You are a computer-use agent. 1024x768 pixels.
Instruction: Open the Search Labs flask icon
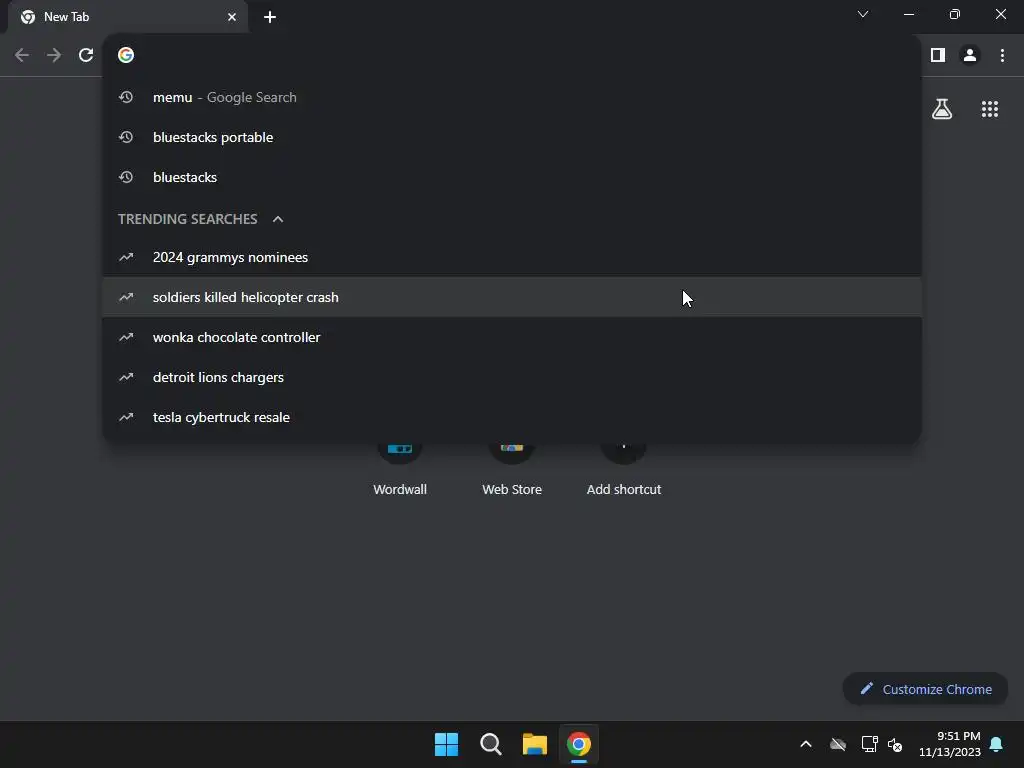click(x=942, y=109)
